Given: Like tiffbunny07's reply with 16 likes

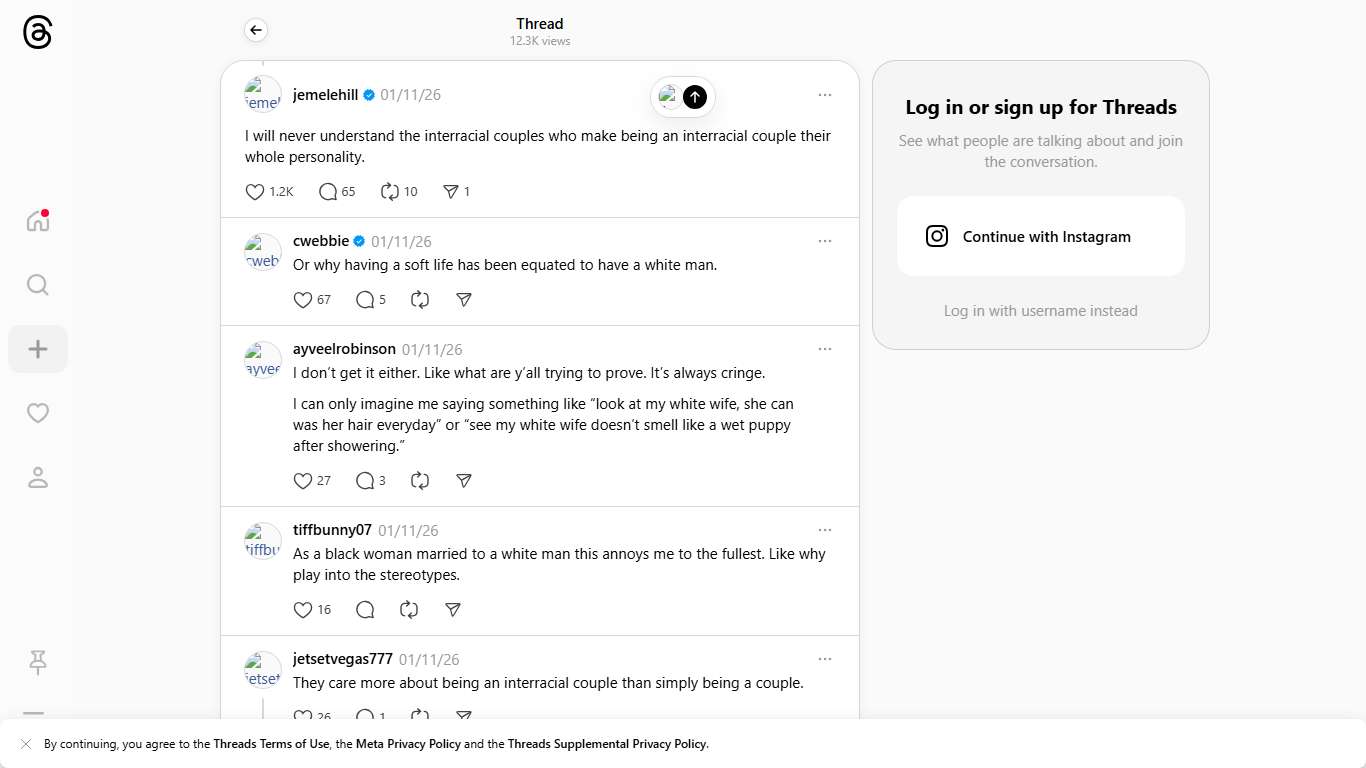Looking at the screenshot, I should click(x=303, y=609).
